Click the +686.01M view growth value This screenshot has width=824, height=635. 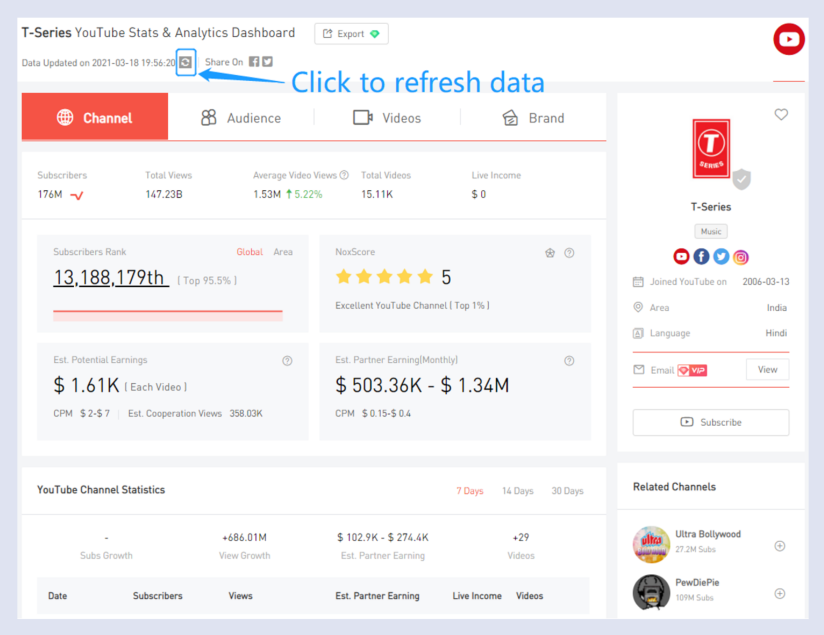[x=244, y=537]
